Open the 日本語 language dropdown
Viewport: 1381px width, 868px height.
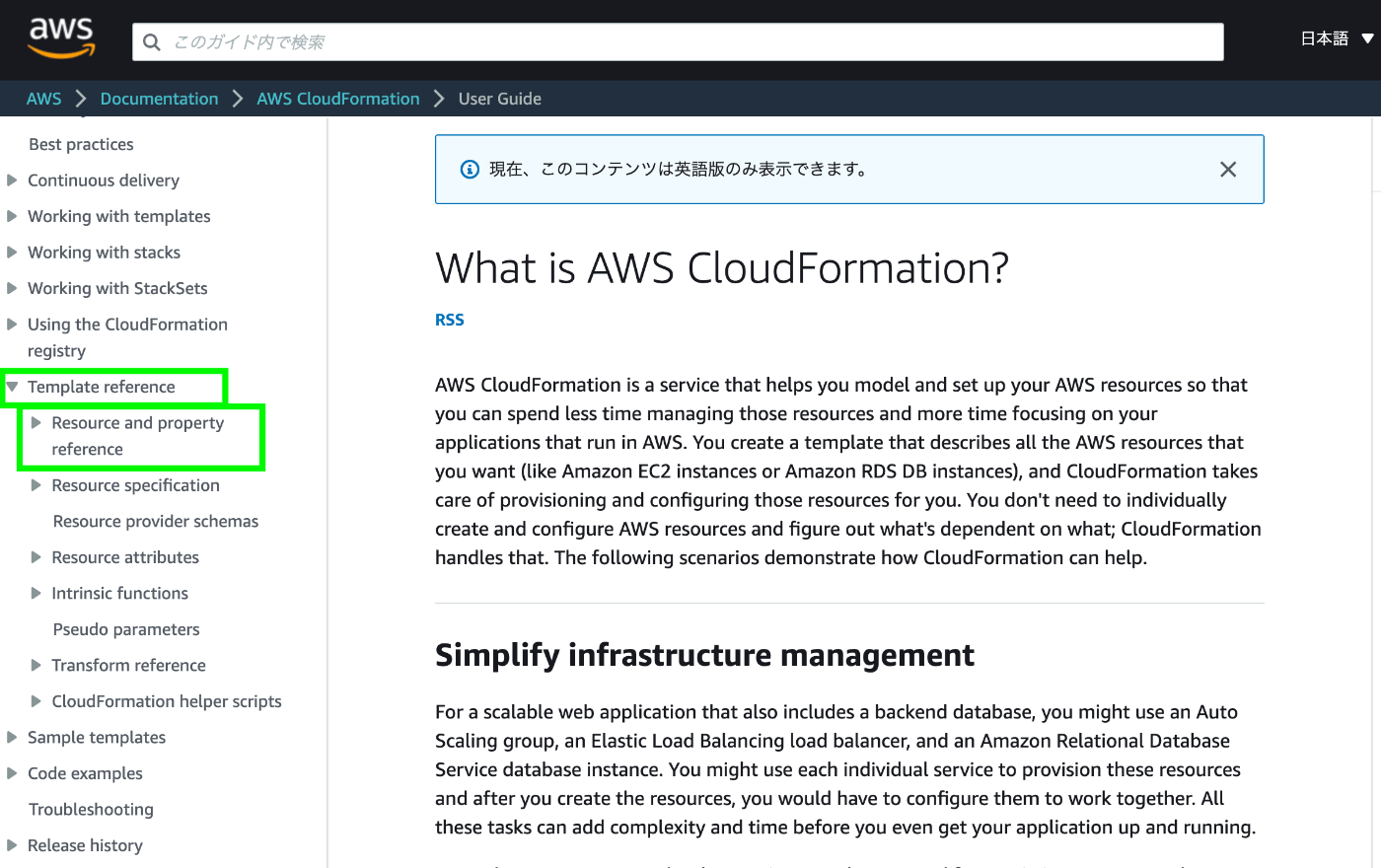pyautogui.click(x=1337, y=38)
